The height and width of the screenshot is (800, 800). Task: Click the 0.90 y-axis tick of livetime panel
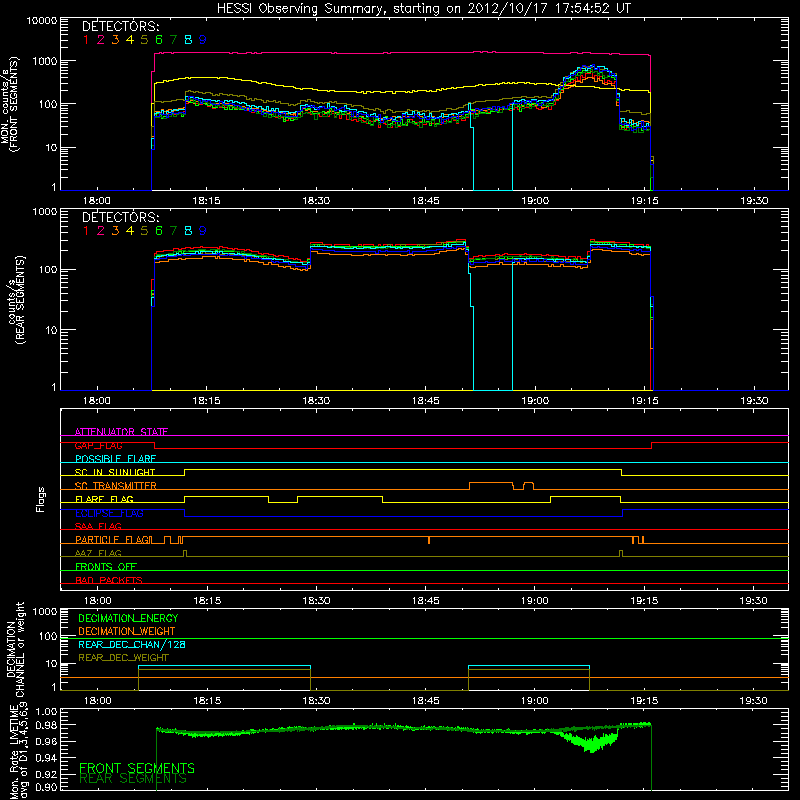click(47, 787)
